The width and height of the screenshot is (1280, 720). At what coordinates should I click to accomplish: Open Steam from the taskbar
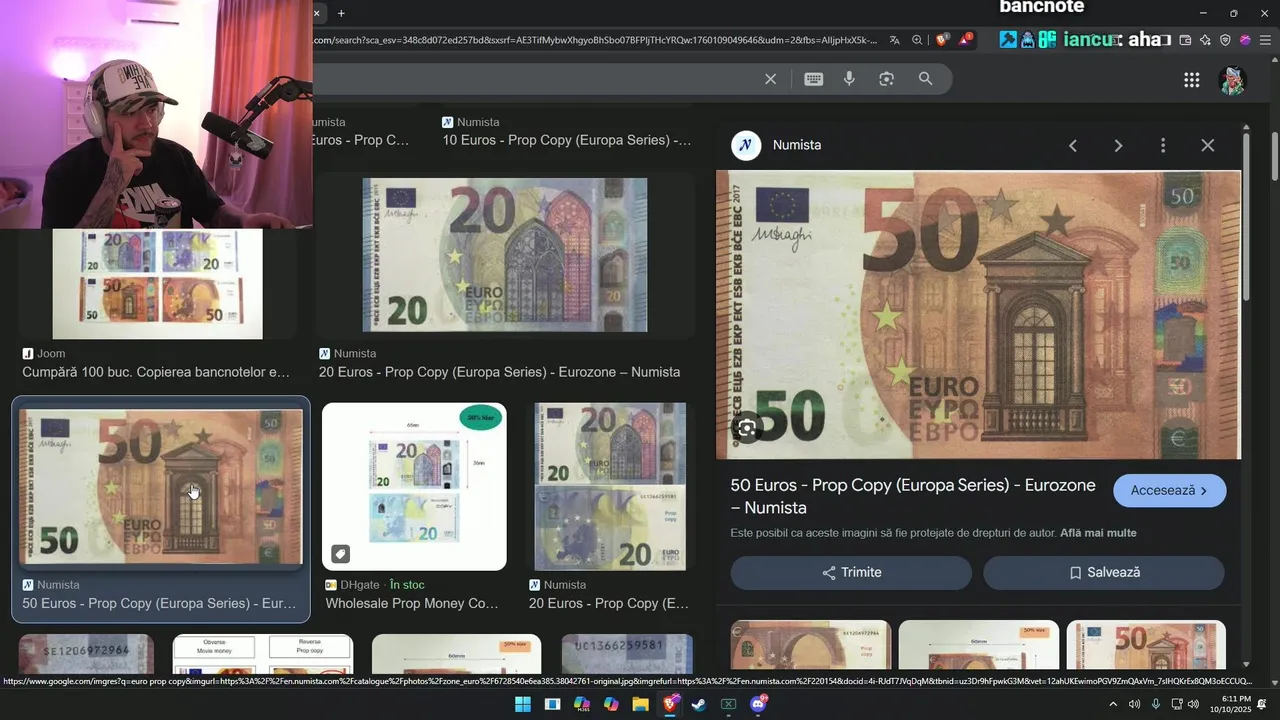(x=699, y=704)
